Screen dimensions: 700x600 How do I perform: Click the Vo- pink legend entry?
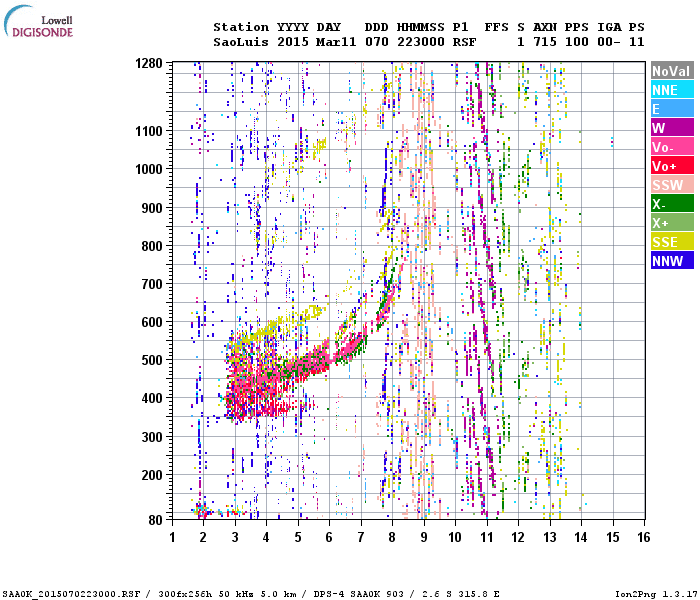(672, 147)
